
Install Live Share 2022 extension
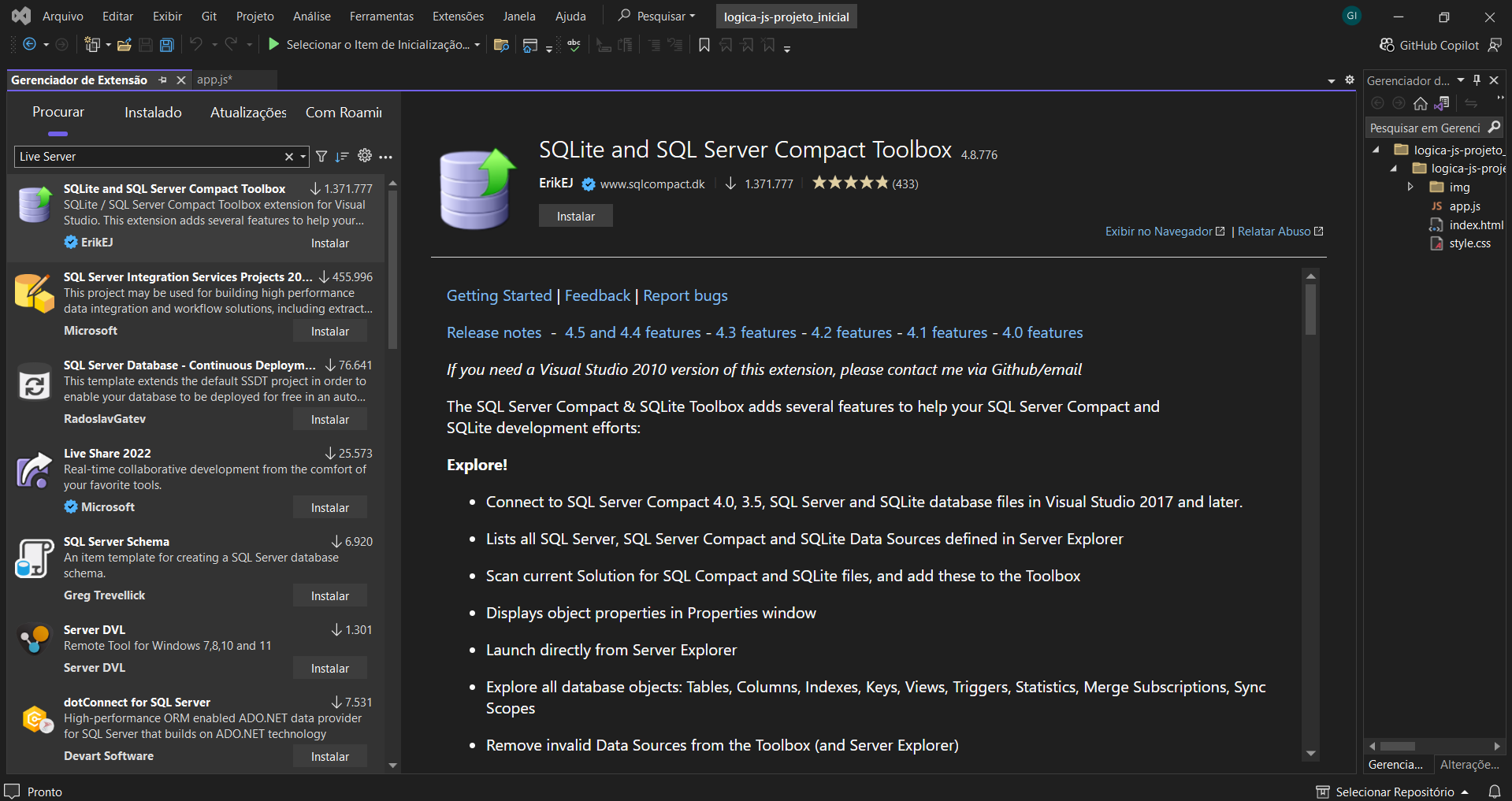point(329,508)
